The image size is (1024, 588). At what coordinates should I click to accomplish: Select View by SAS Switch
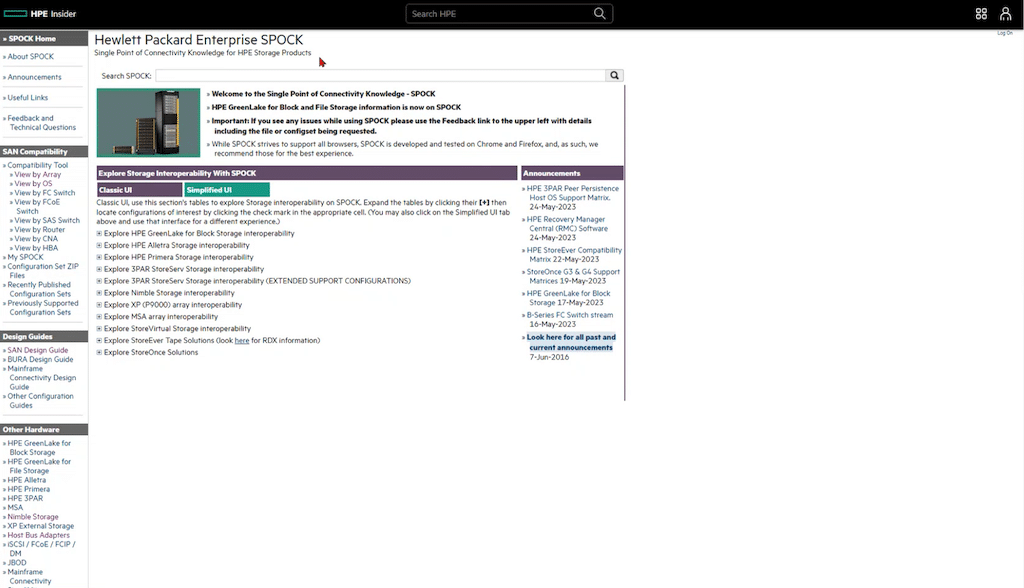pyautogui.click(x=47, y=220)
